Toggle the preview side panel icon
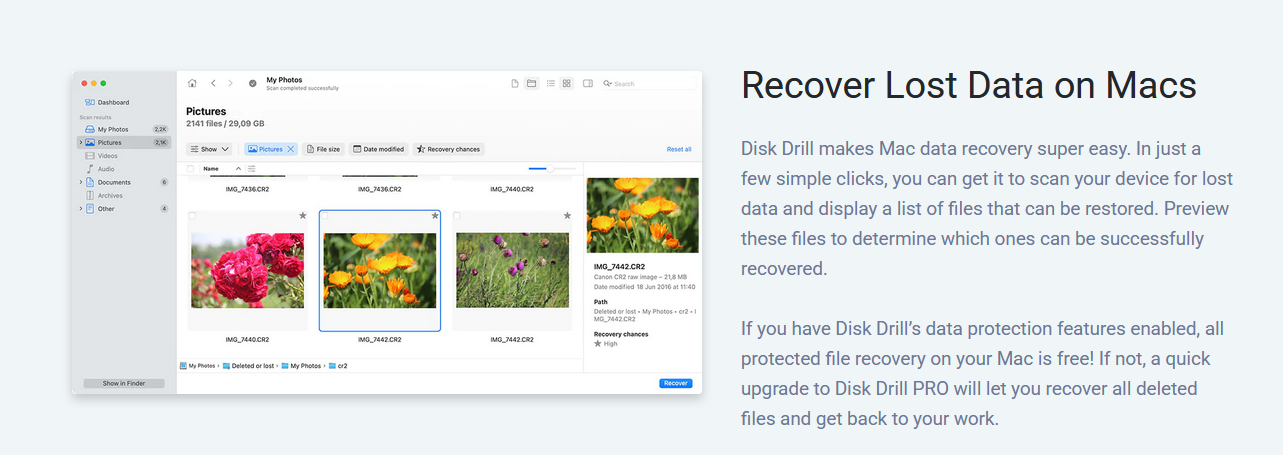 click(588, 83)
